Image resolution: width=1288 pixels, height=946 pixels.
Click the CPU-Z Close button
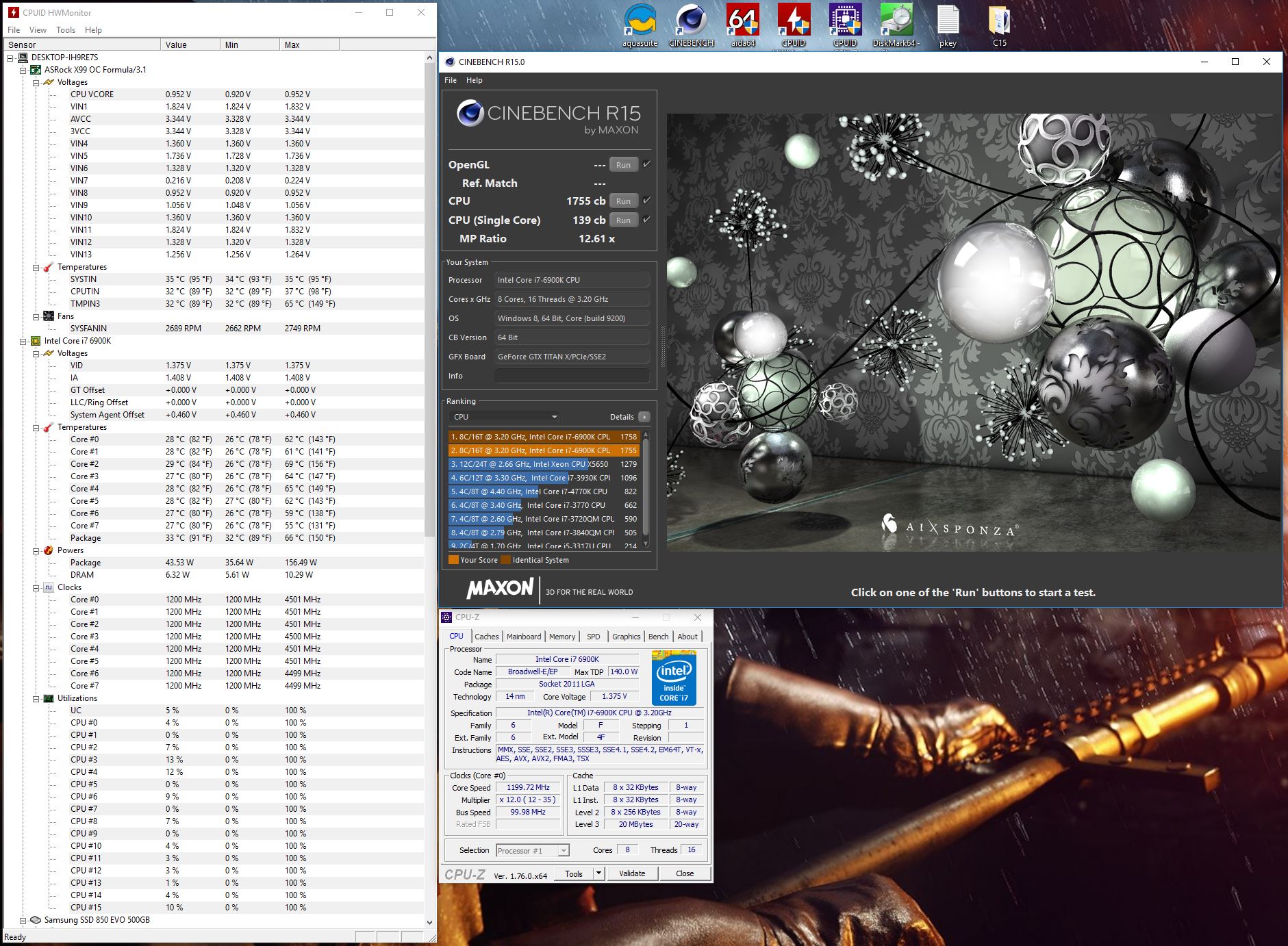(685, 873)
